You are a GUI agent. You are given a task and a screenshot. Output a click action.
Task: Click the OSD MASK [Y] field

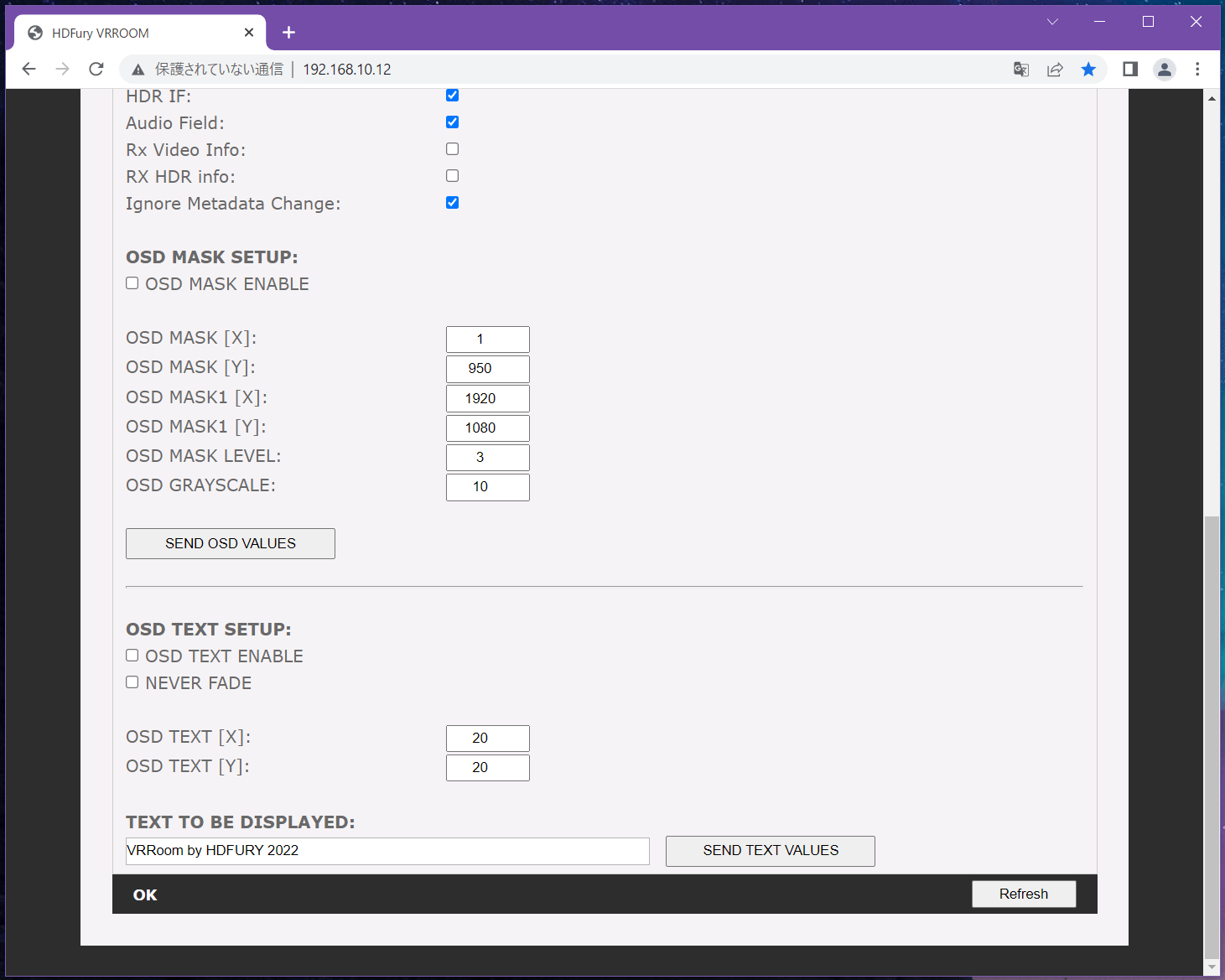click(488, 369)
